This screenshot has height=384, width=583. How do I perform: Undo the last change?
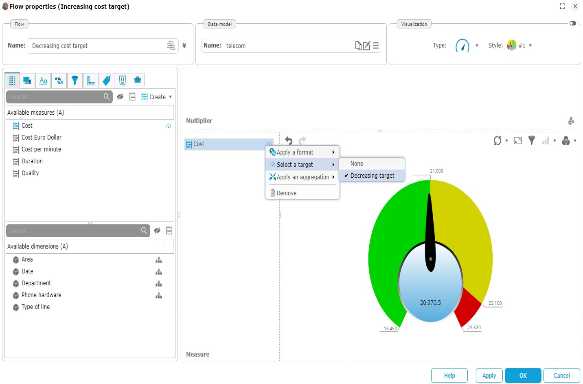coord(289,141)
